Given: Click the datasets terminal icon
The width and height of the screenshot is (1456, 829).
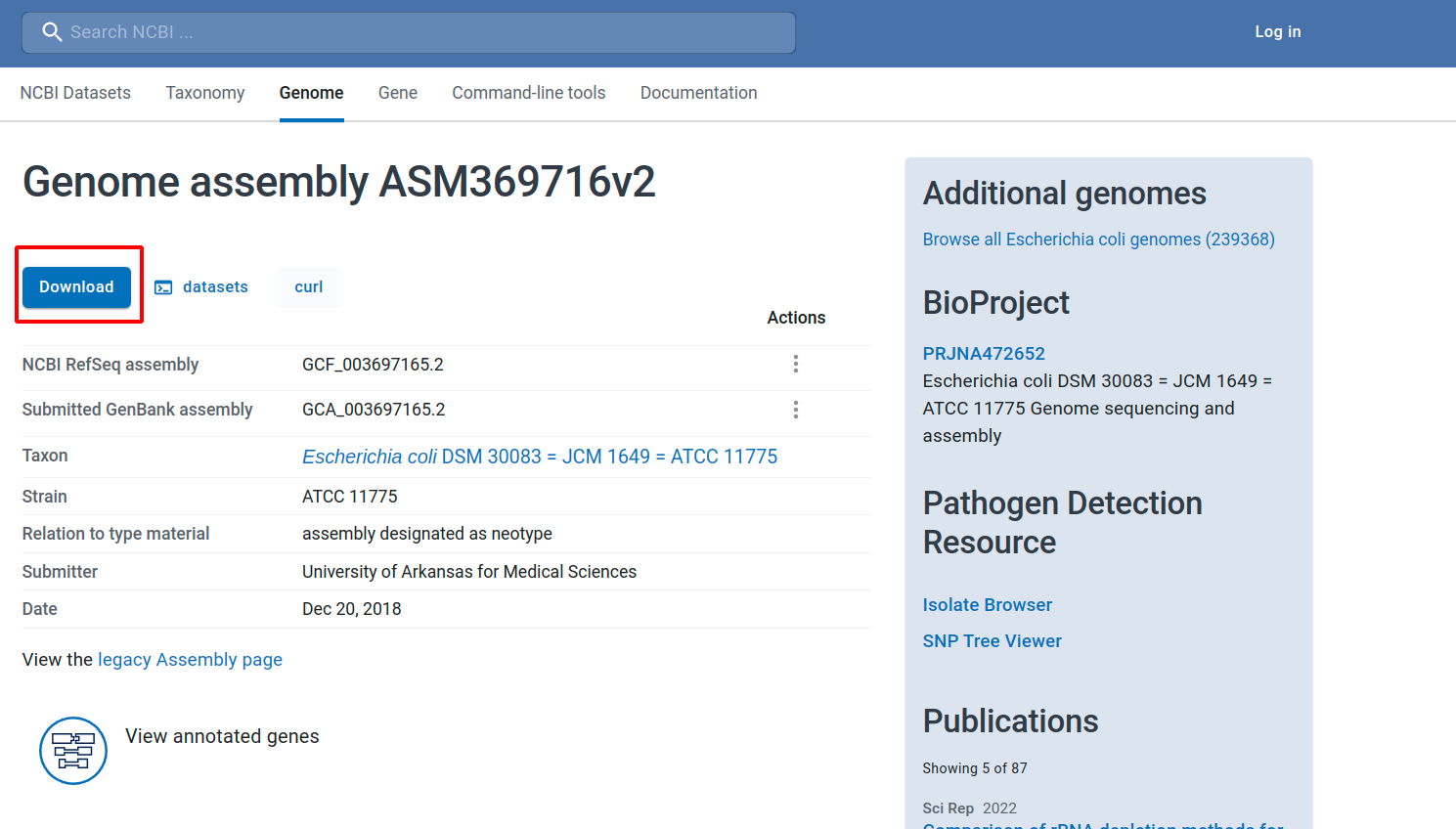Looking at the screenshot, I should click(164, 287).
